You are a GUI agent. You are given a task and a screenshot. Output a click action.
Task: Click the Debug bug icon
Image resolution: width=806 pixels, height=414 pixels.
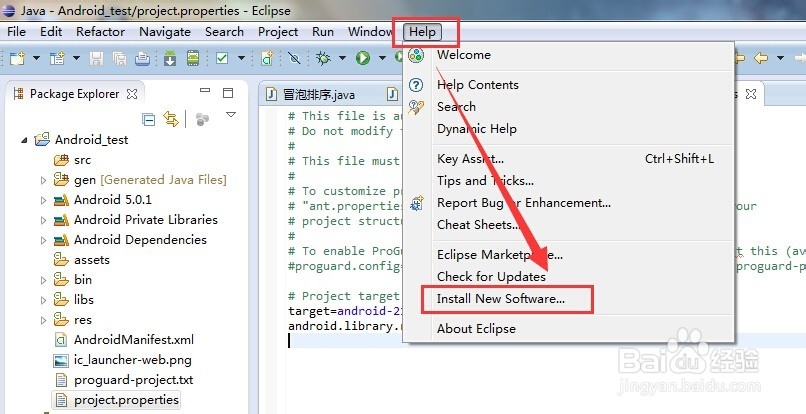[x=323, y=58]
